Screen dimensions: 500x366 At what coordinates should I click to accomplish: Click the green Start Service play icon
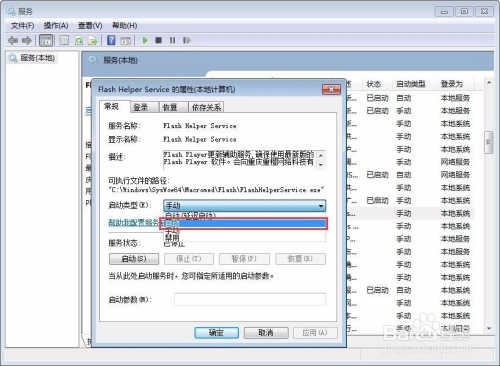[145, 40]
